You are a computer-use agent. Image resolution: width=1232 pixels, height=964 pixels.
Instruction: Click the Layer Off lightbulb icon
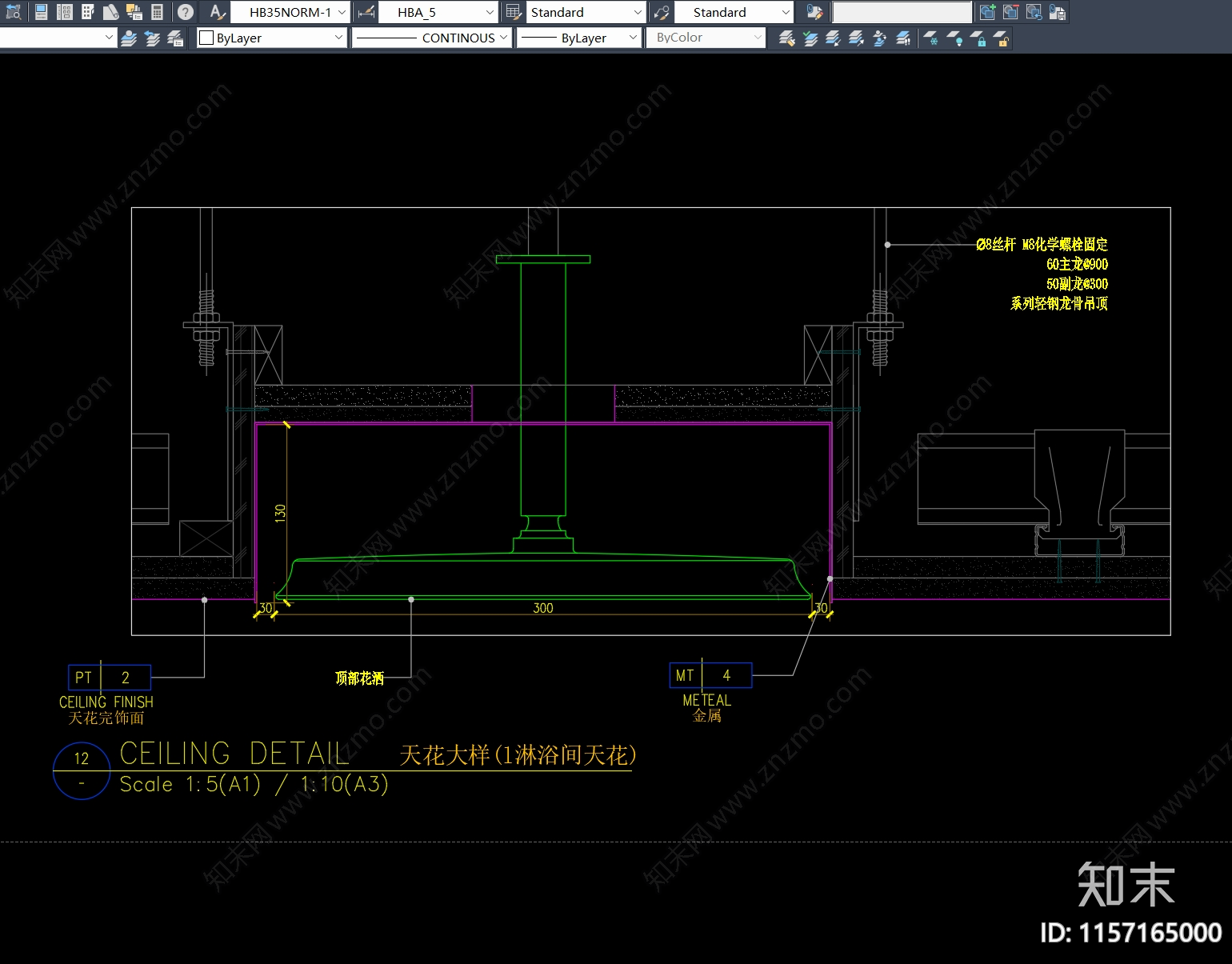(954, 38)
